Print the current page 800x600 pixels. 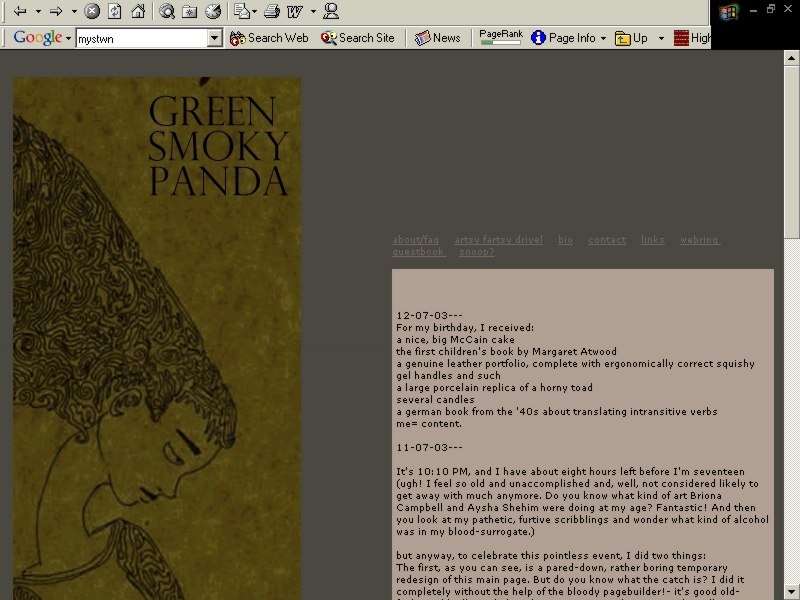pos(272,11)
